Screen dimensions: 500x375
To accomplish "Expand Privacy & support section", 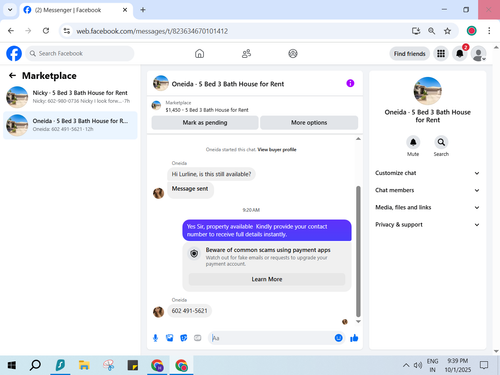I will (427, 225).
